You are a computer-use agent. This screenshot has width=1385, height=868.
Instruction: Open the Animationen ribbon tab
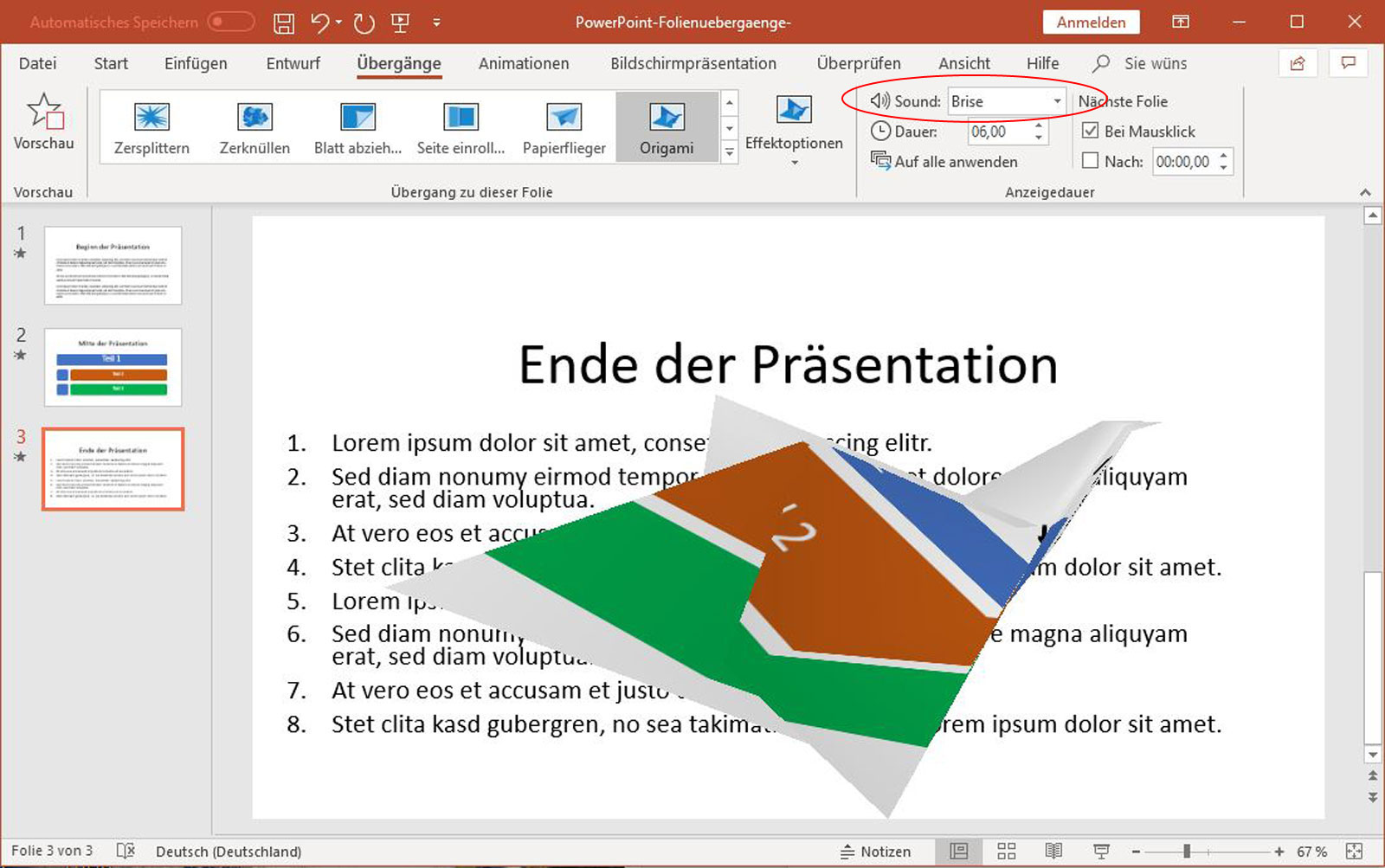pos(524,63)
